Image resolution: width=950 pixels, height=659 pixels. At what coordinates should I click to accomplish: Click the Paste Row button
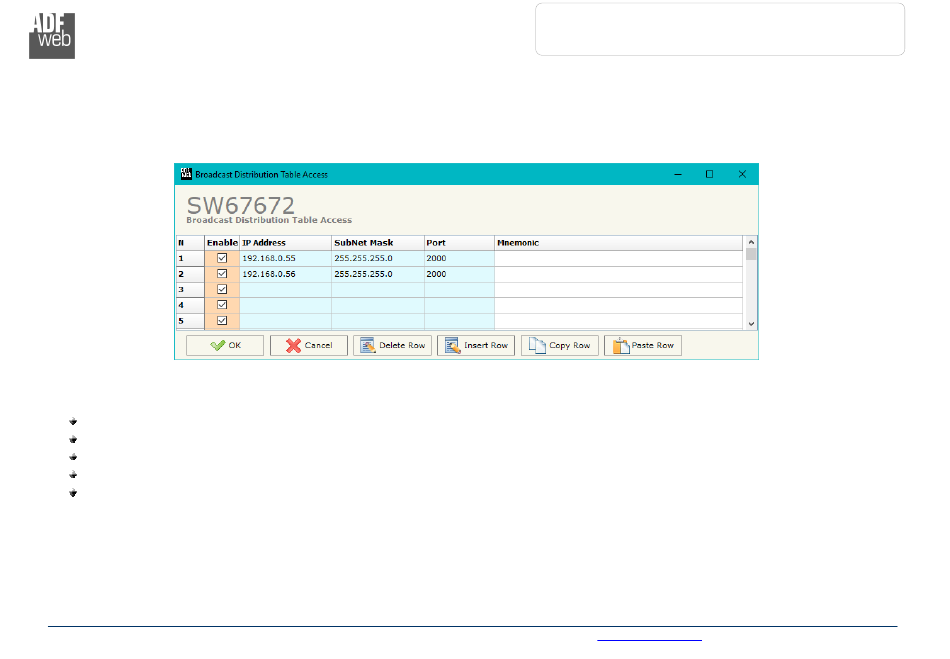[x=643, y=345]
